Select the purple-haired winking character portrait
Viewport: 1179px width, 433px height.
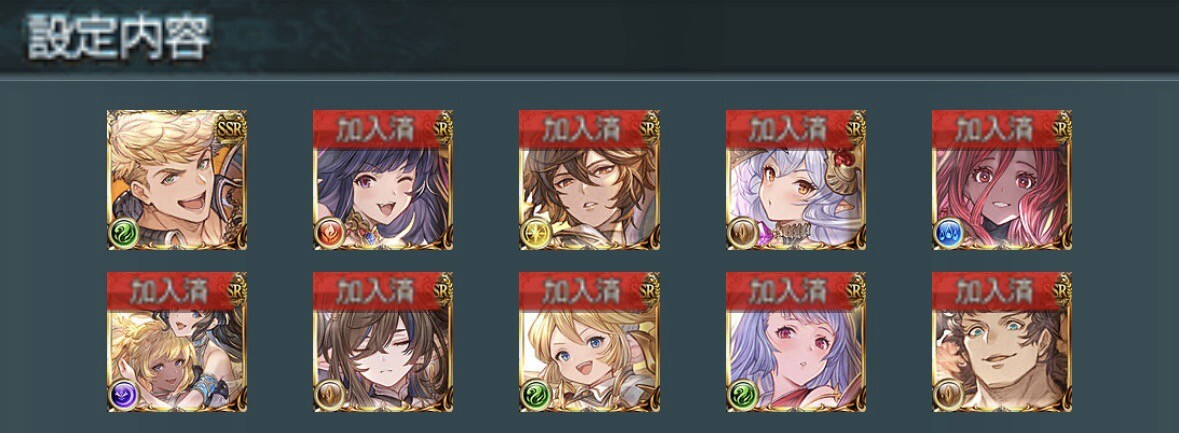pyautogui.click(x=383, y=180)
